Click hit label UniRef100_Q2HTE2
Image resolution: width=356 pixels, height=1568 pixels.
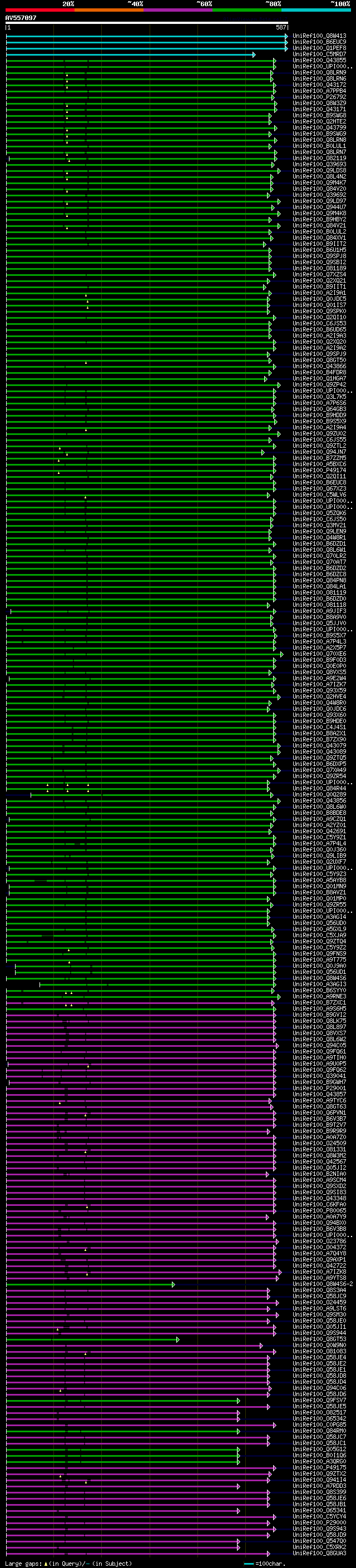tap(319, 121)
